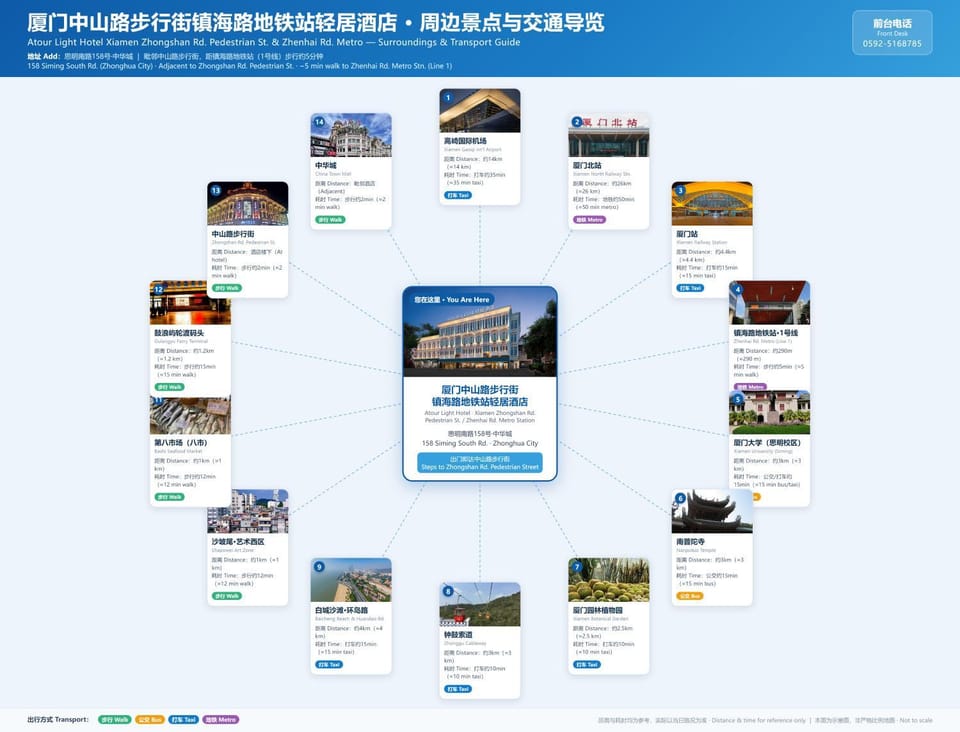The height and width of the screenshot is (732, 960).
Task: Open the central hotel building photo
Action: pos(480,332)
